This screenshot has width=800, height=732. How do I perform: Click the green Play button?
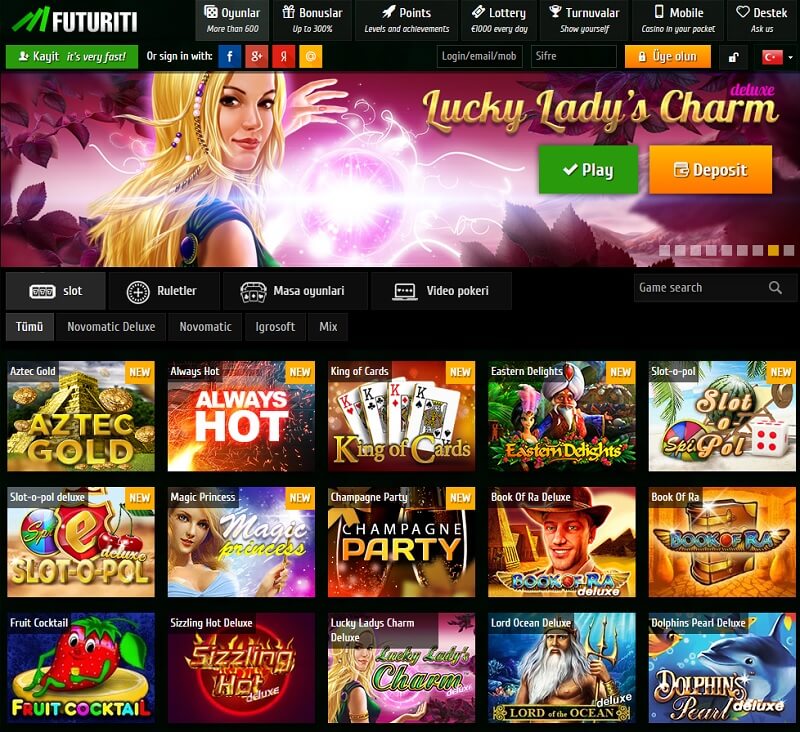point(588,169)
